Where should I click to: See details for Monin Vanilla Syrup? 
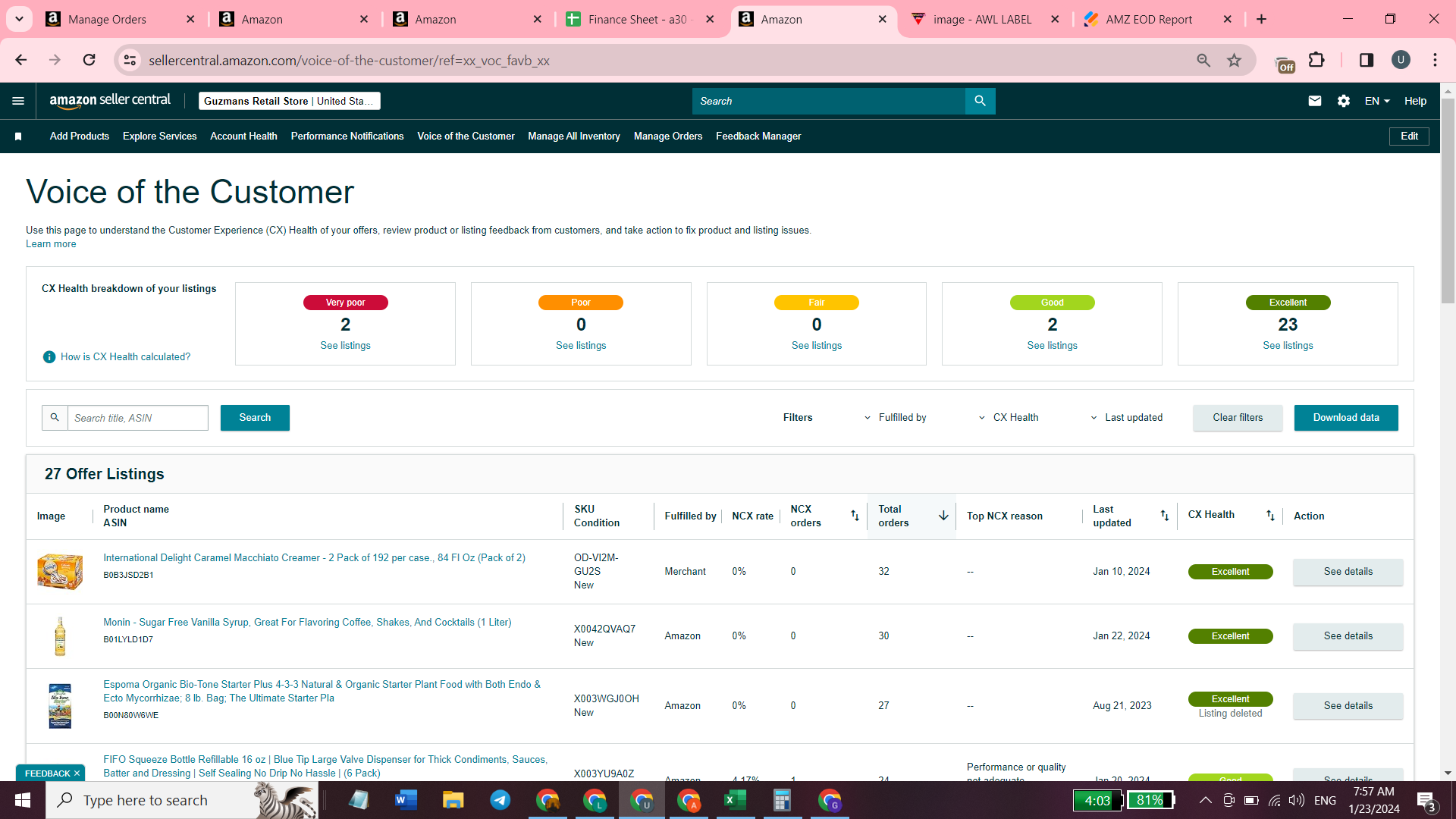click(x=1348, y=636)
